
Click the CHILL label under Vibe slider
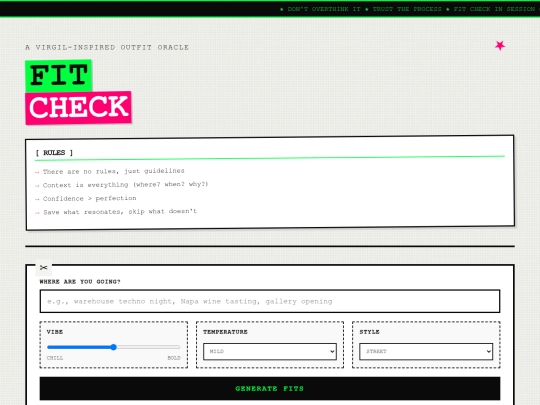[x=55, y=358]
